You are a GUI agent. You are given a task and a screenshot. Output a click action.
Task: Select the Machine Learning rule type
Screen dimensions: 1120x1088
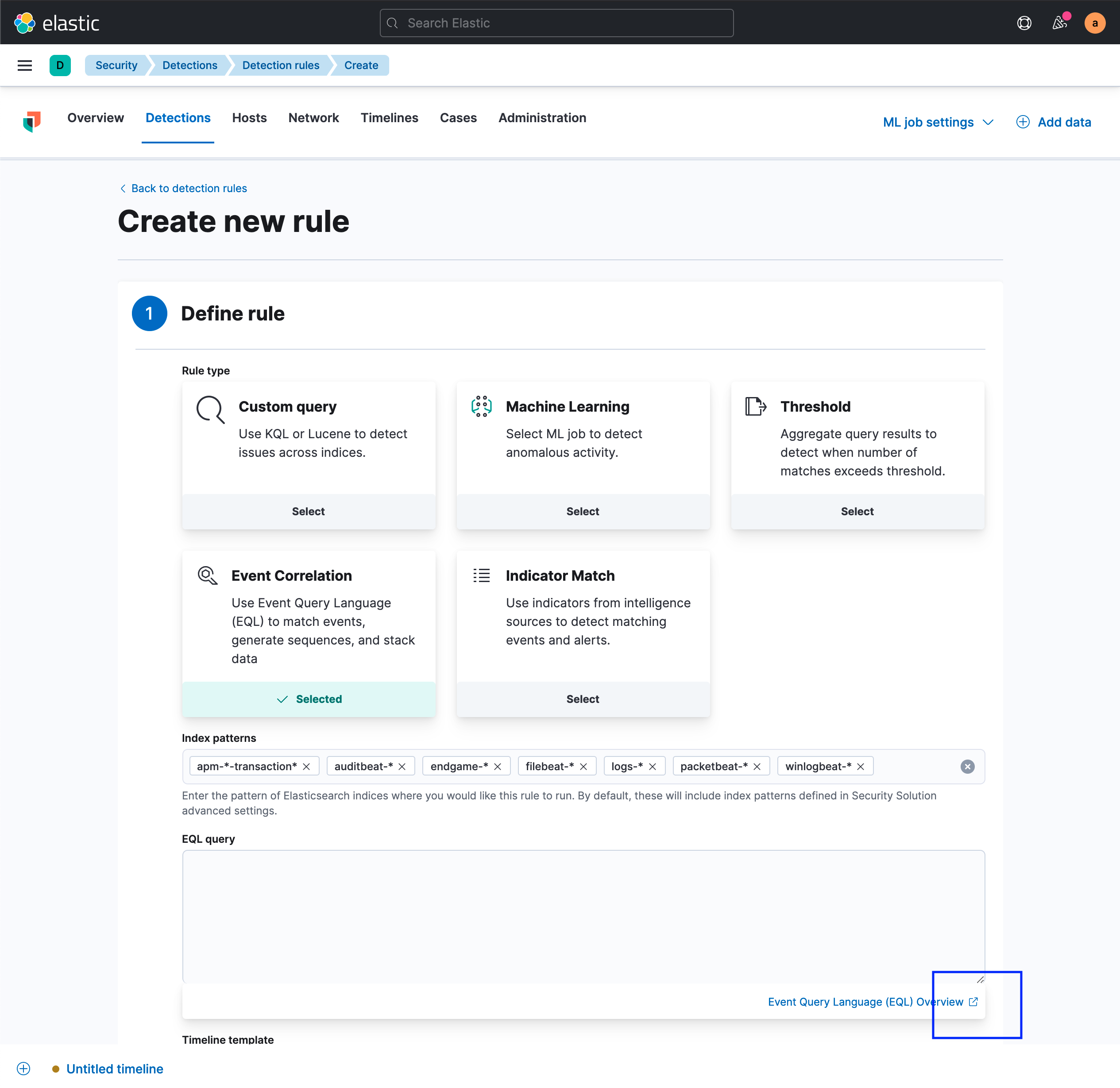pos(582,511)
